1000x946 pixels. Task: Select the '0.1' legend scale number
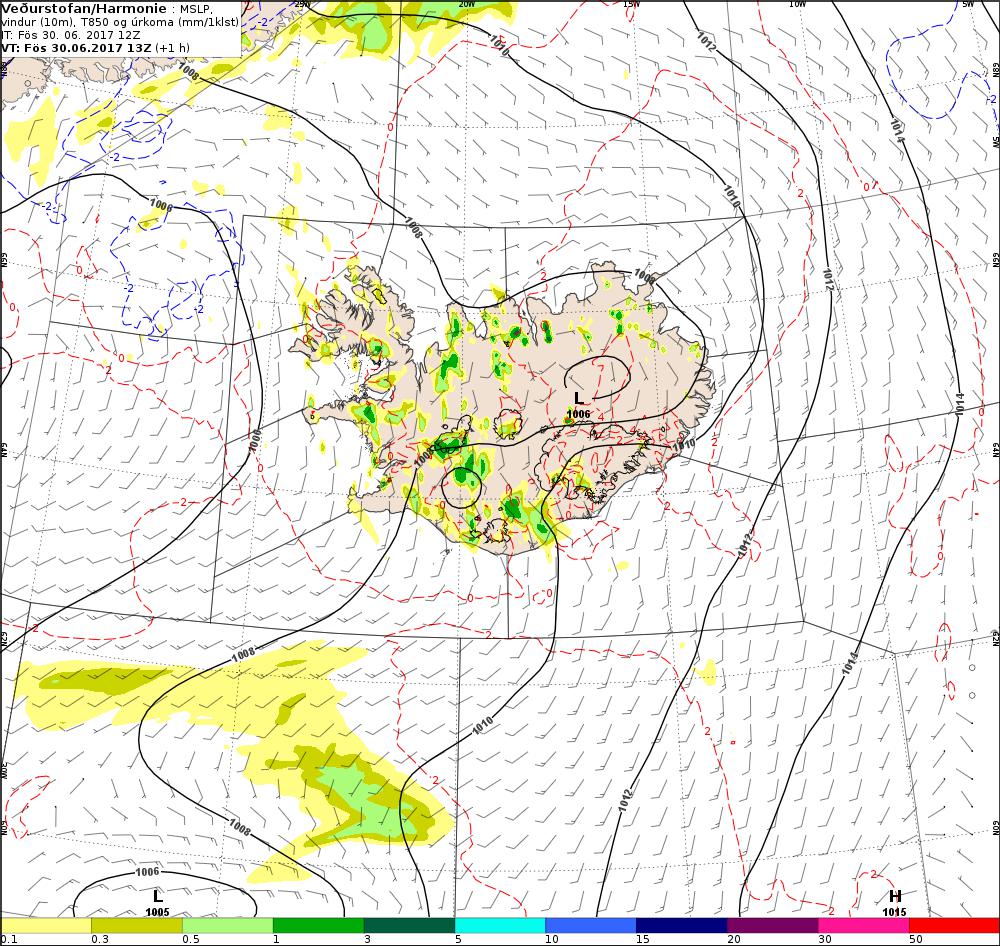pos(8,940)
